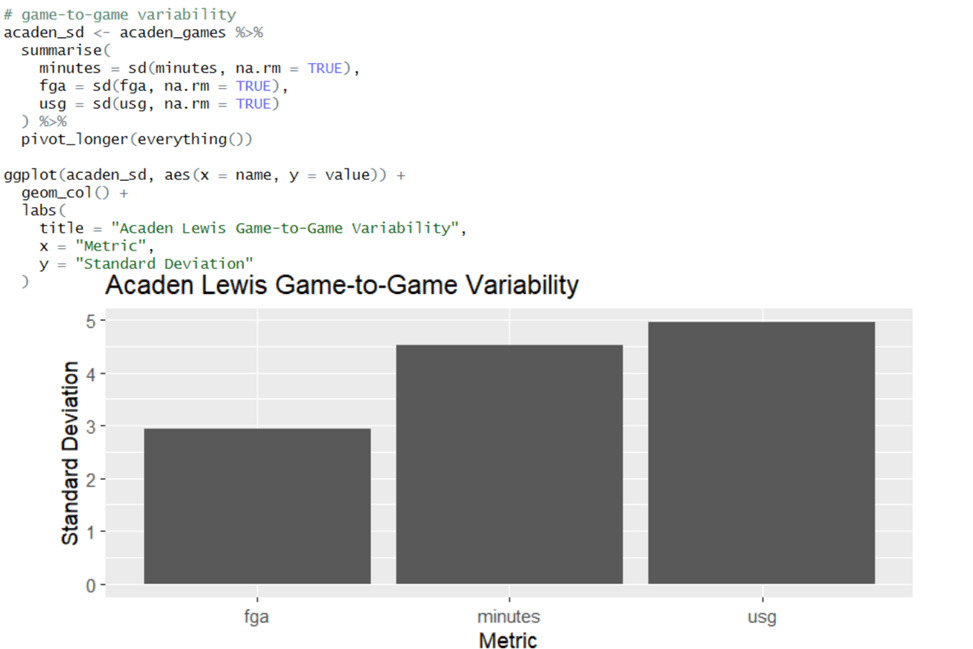Select the fga bar in the chart

pyautogui.click(x=257, y=506)
